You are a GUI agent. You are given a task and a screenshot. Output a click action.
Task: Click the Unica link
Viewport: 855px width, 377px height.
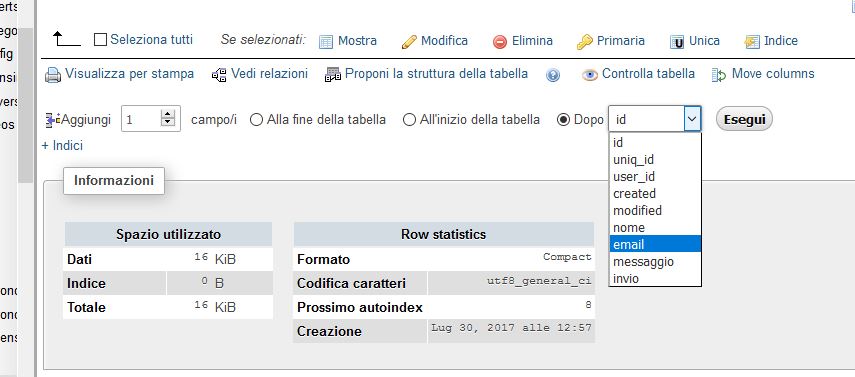pyautogui.click(x=704, y=41)
